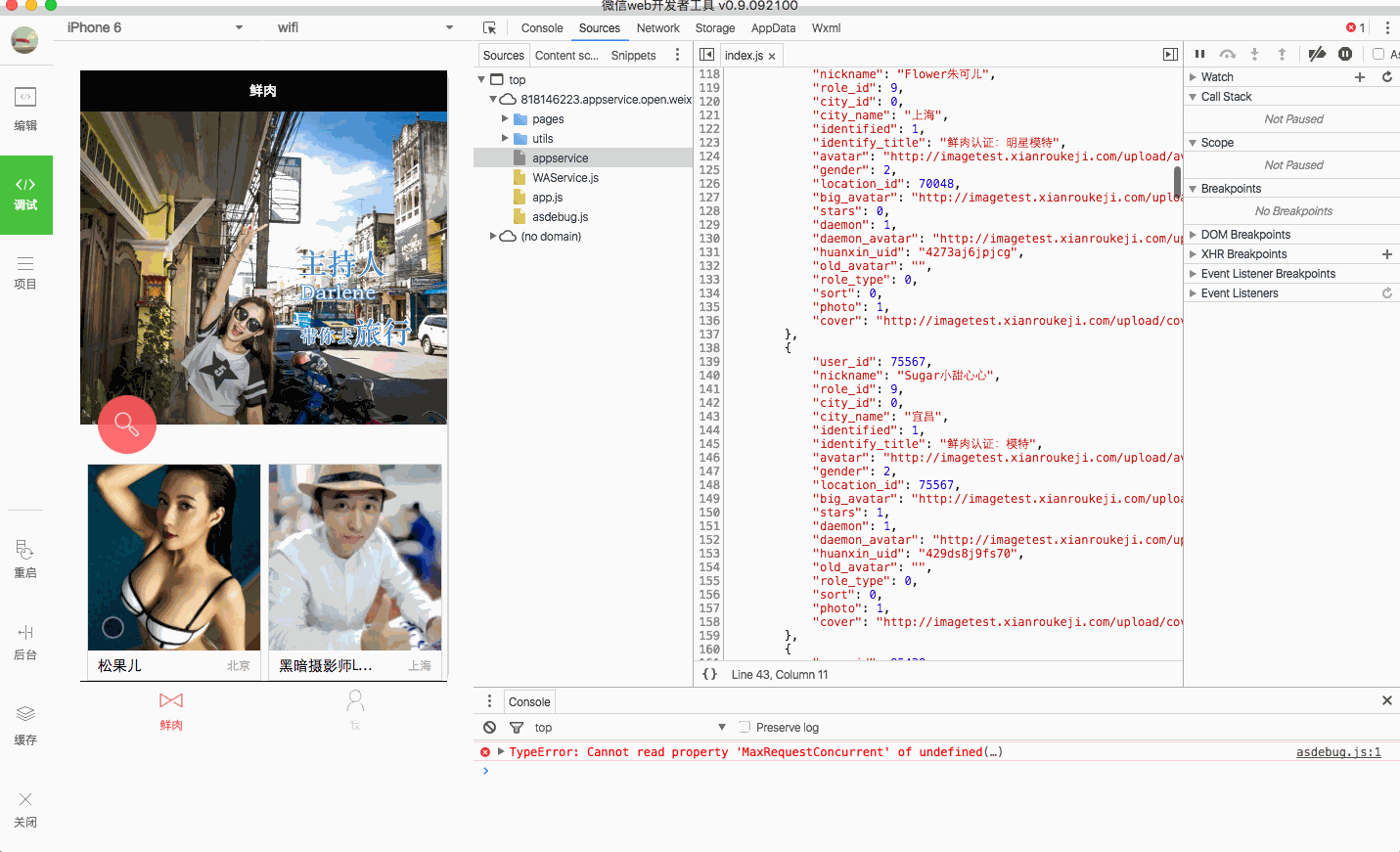Expand the utils folder
Viewport: 1400px width, 852px height.
[x=505, y=139]
